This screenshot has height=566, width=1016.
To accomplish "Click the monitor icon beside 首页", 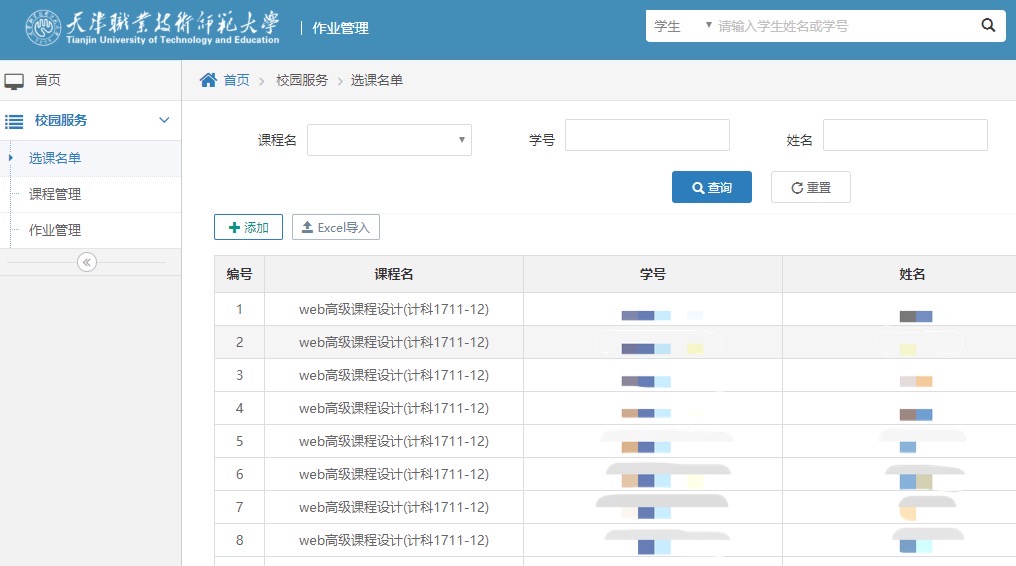I will (14, 81).
